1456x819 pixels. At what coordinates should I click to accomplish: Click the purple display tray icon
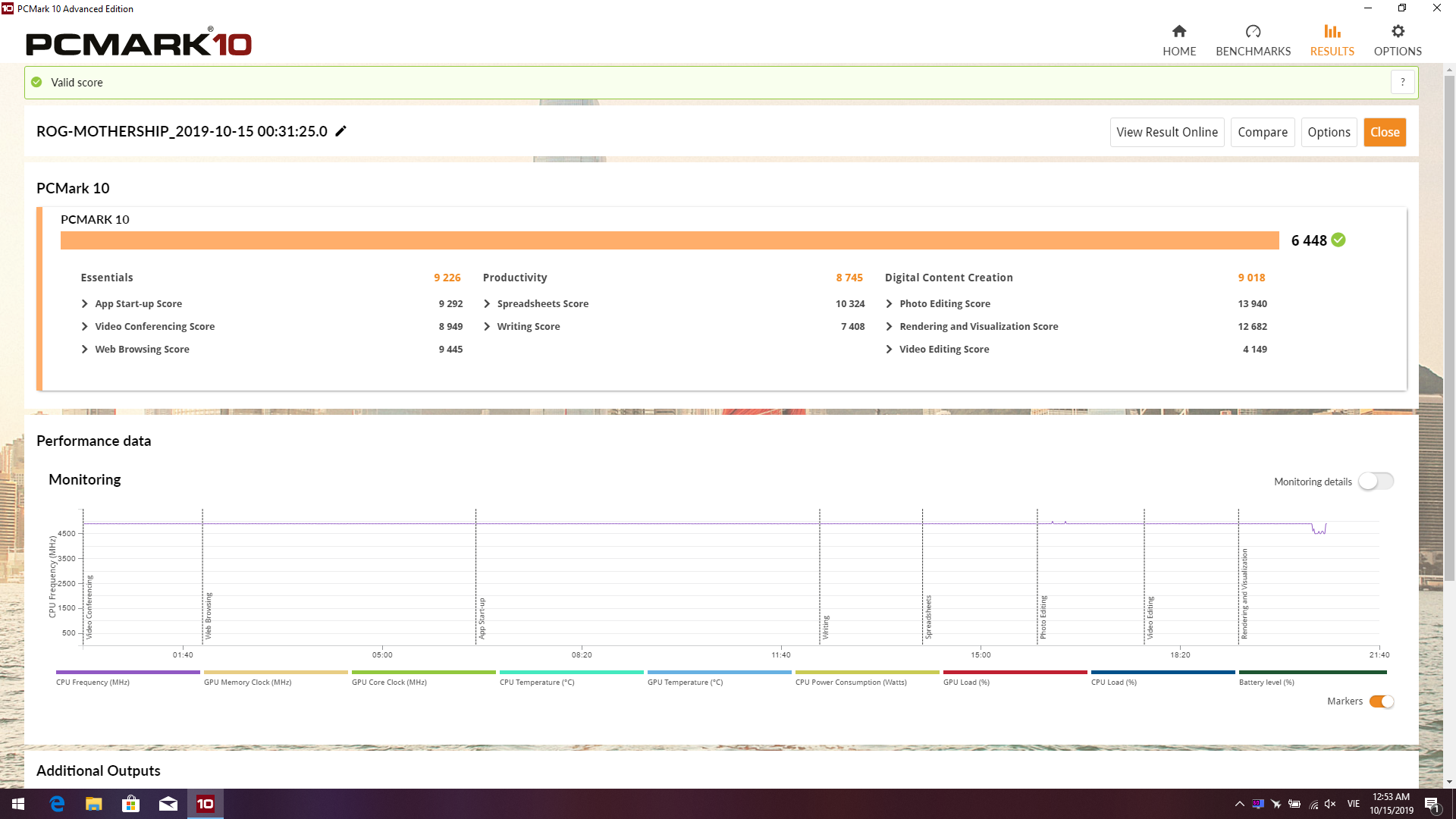[1258, 804]
